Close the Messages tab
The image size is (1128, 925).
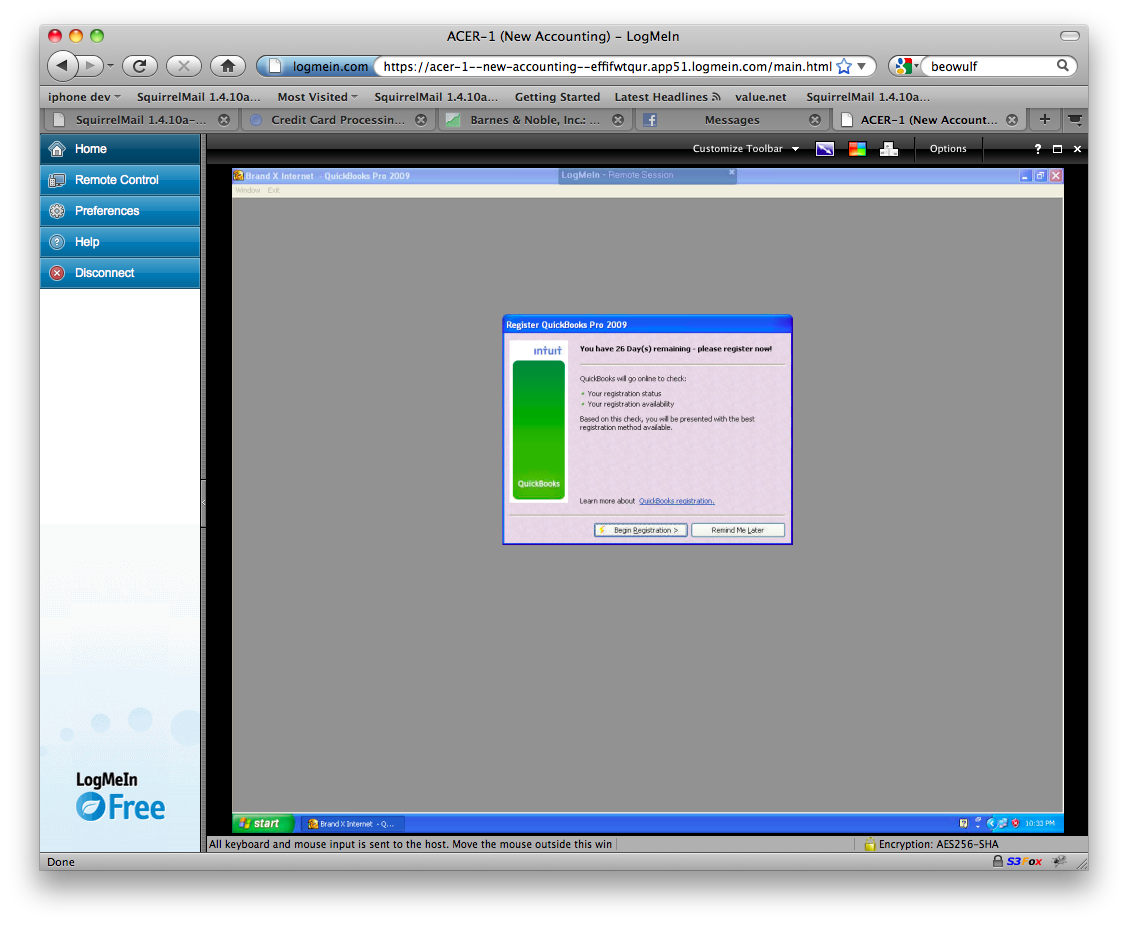tap(814, 120)
